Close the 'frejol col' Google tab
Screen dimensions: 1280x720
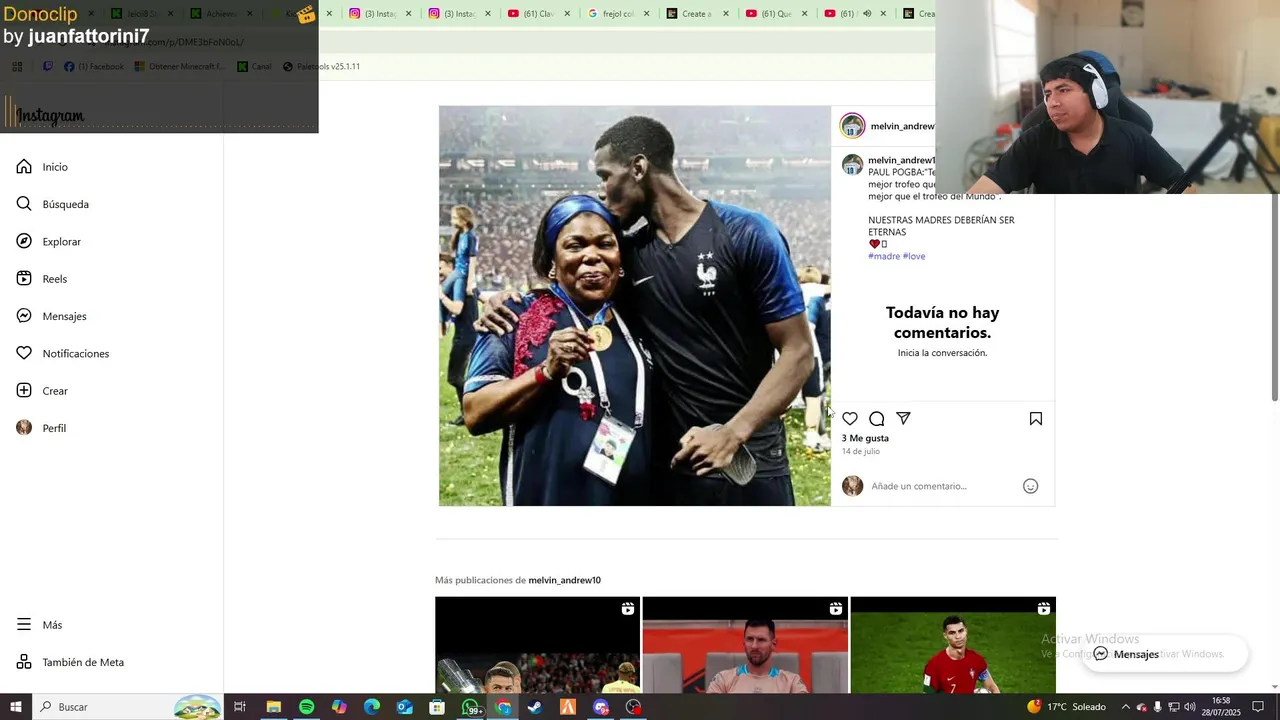tap(647, 14)
